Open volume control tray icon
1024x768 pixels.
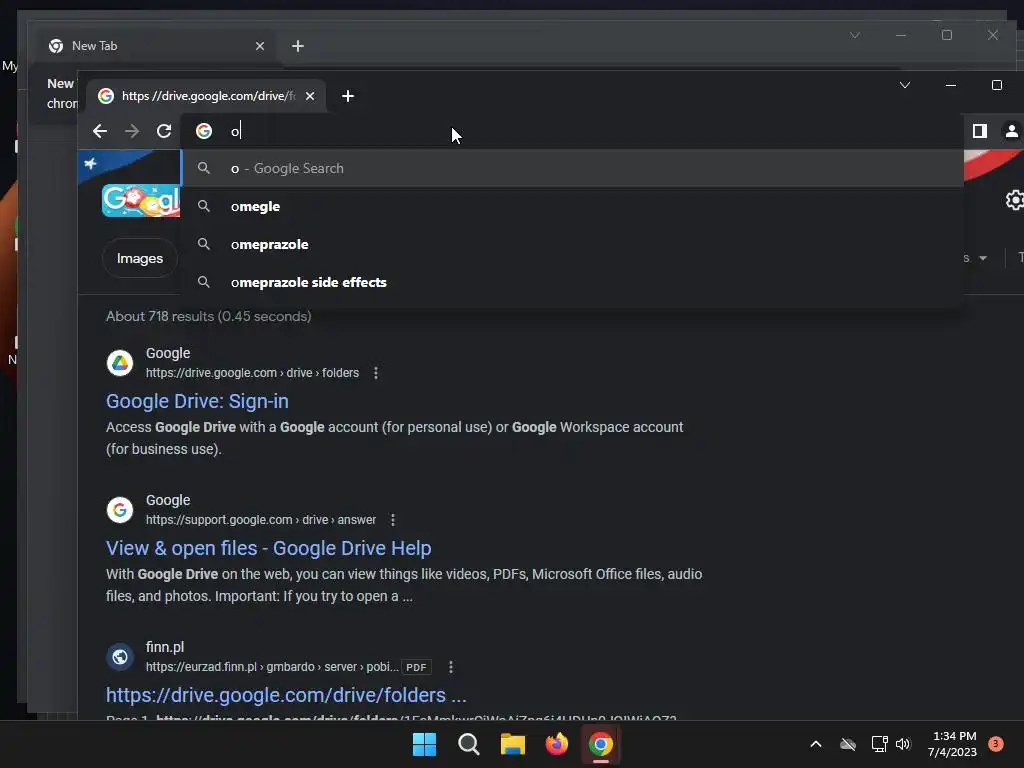click(x=903, y=744)
